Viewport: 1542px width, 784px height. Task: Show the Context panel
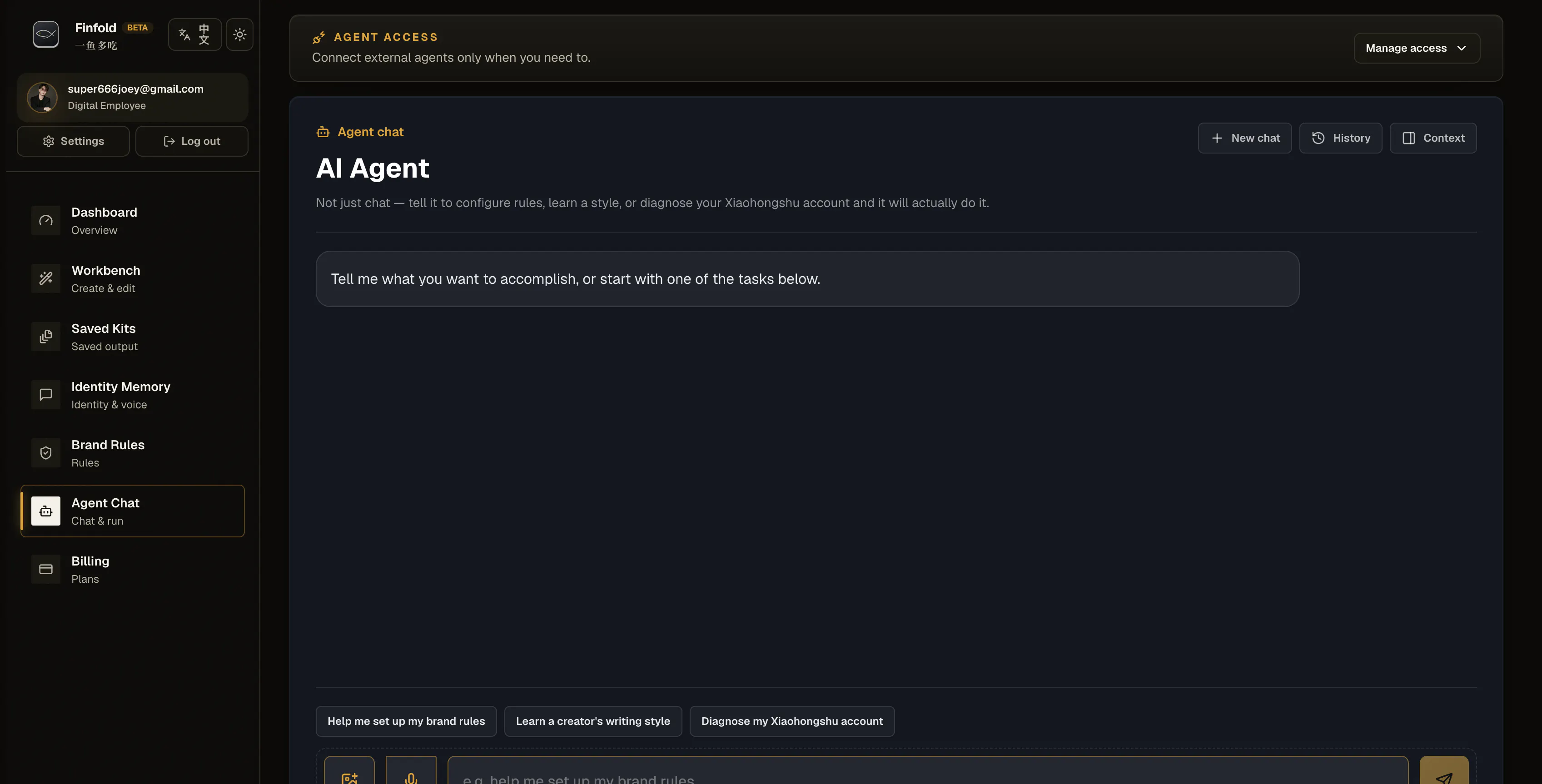click(1433, 138)
